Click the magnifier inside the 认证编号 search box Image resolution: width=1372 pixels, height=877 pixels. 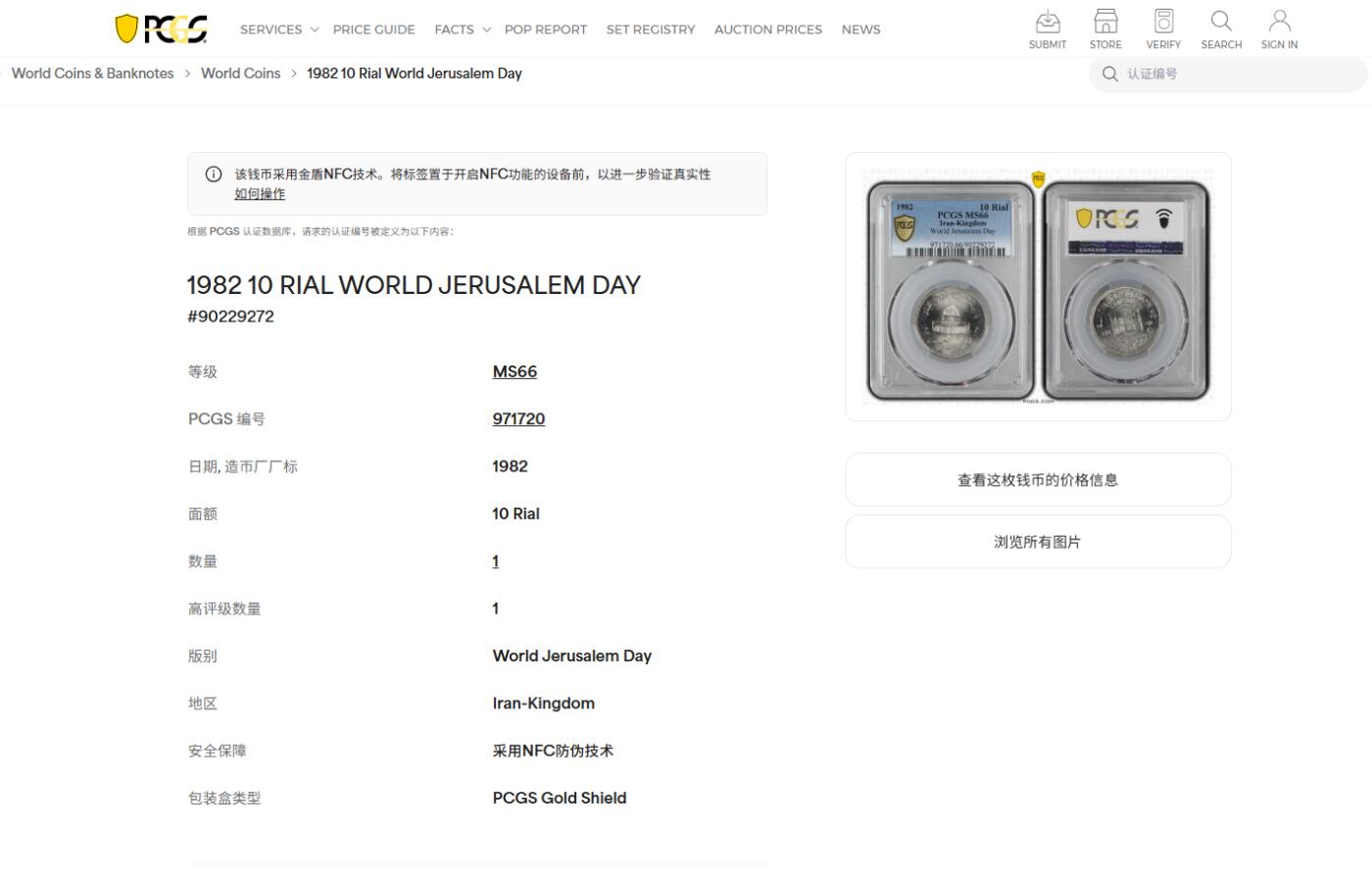tap(1109, 73)
